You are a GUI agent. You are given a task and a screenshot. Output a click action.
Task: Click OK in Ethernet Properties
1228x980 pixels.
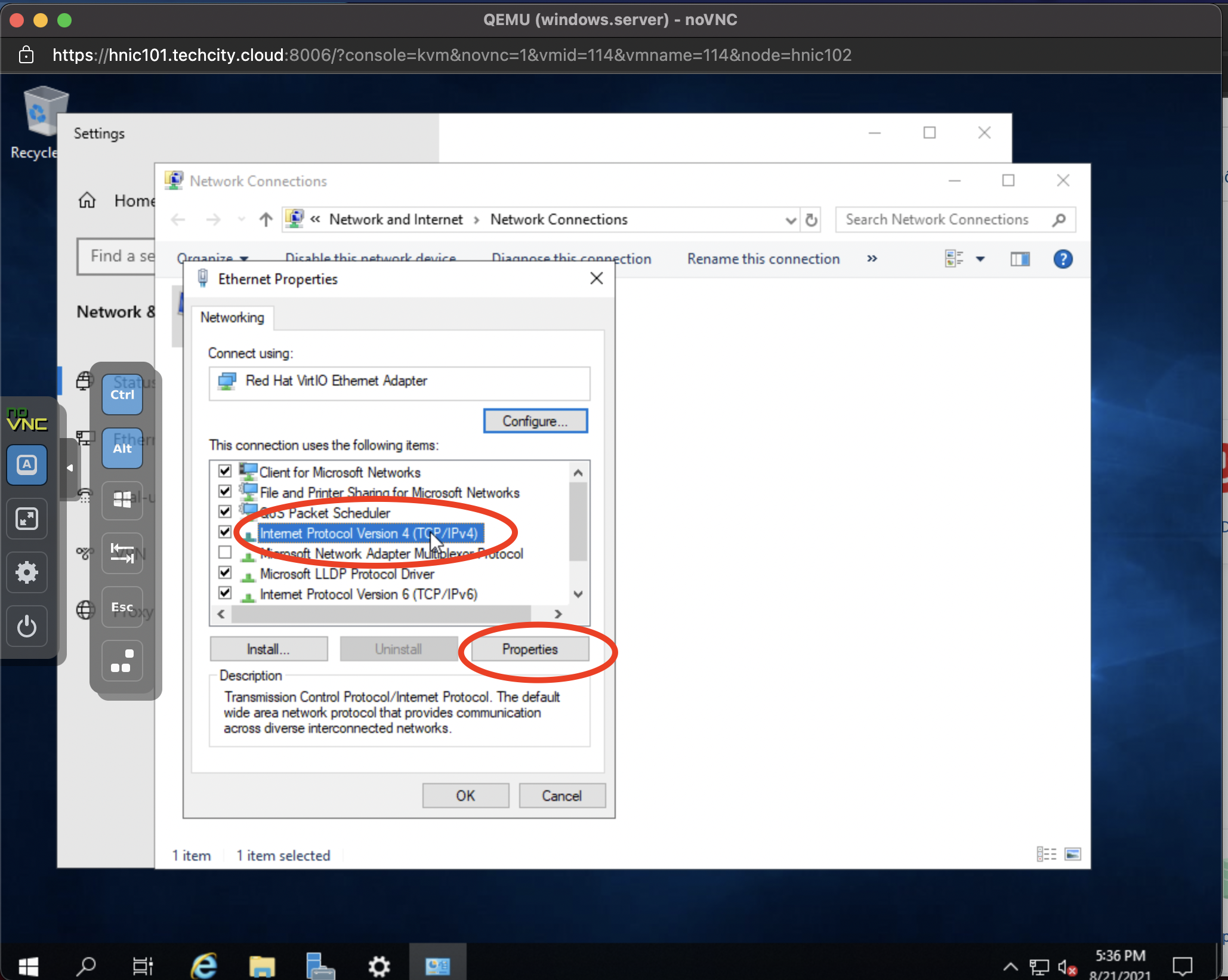[465, 796]
